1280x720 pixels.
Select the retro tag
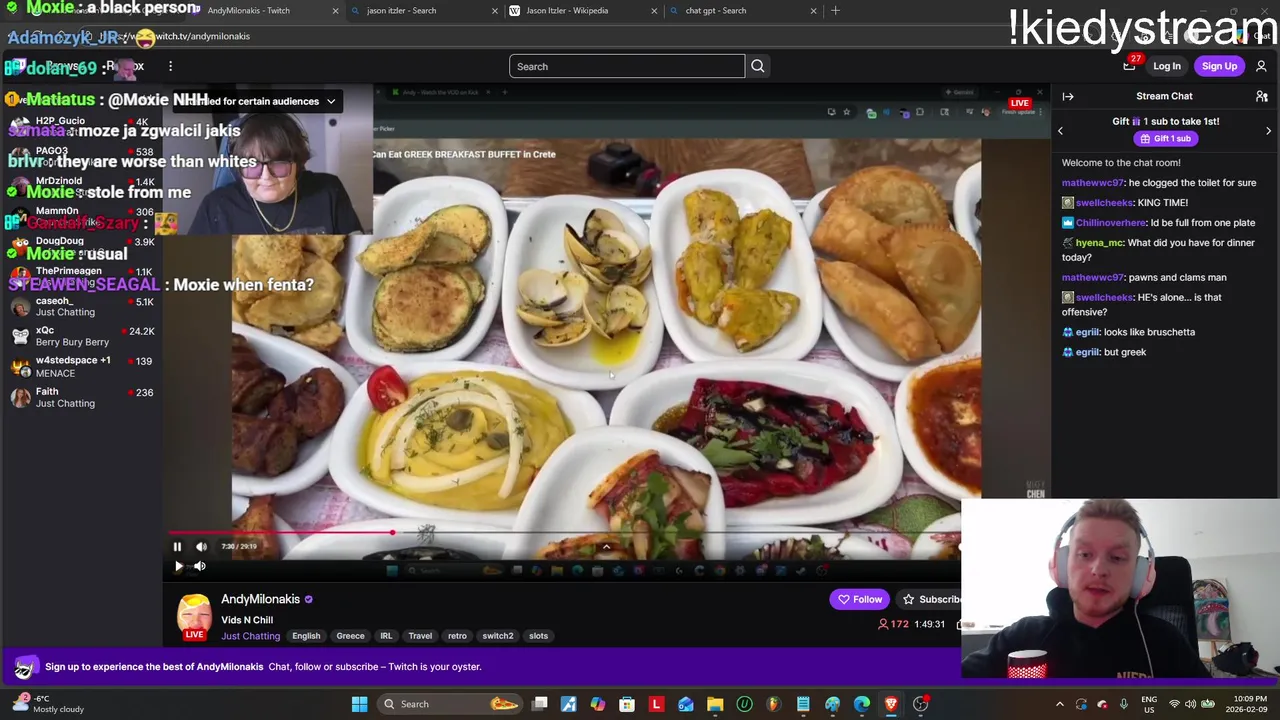(457, 636)
